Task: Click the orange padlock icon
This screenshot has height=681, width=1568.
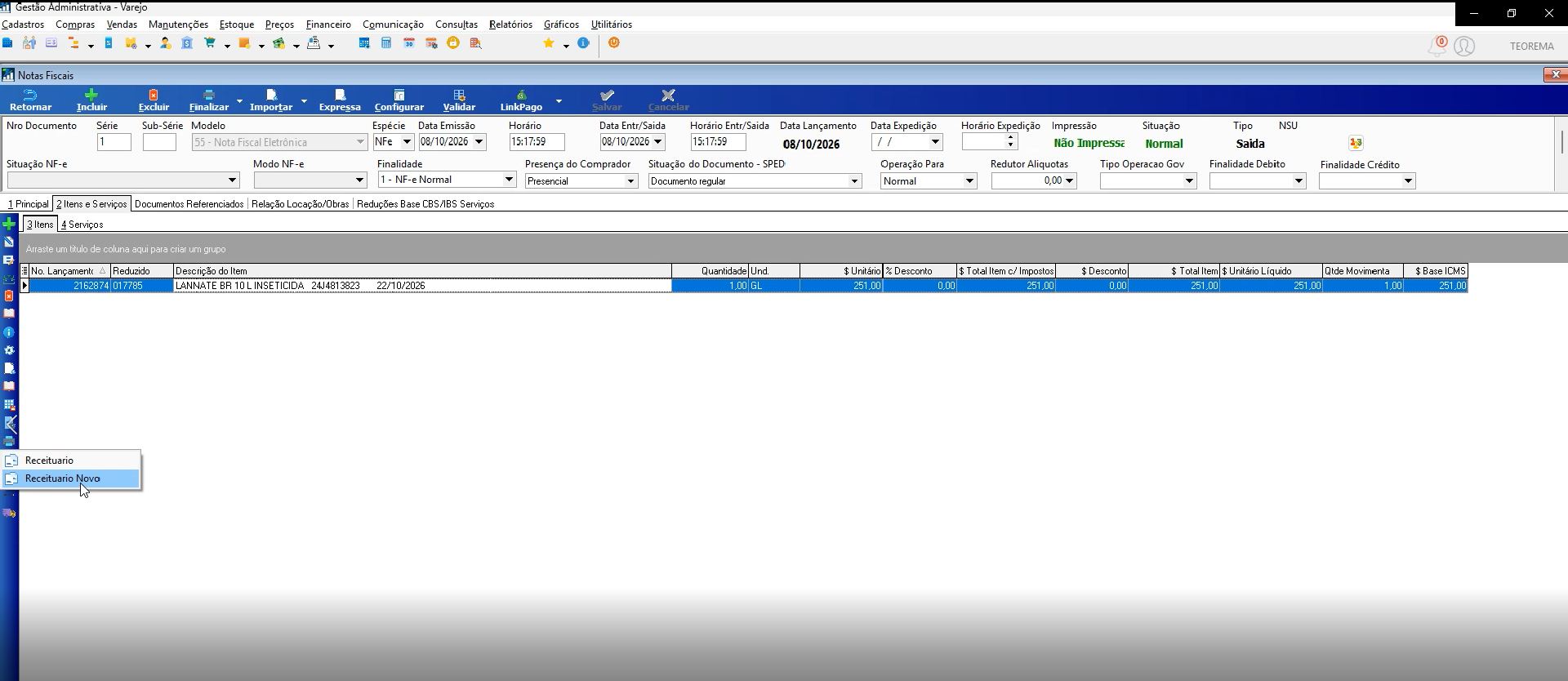Action: 453,43
